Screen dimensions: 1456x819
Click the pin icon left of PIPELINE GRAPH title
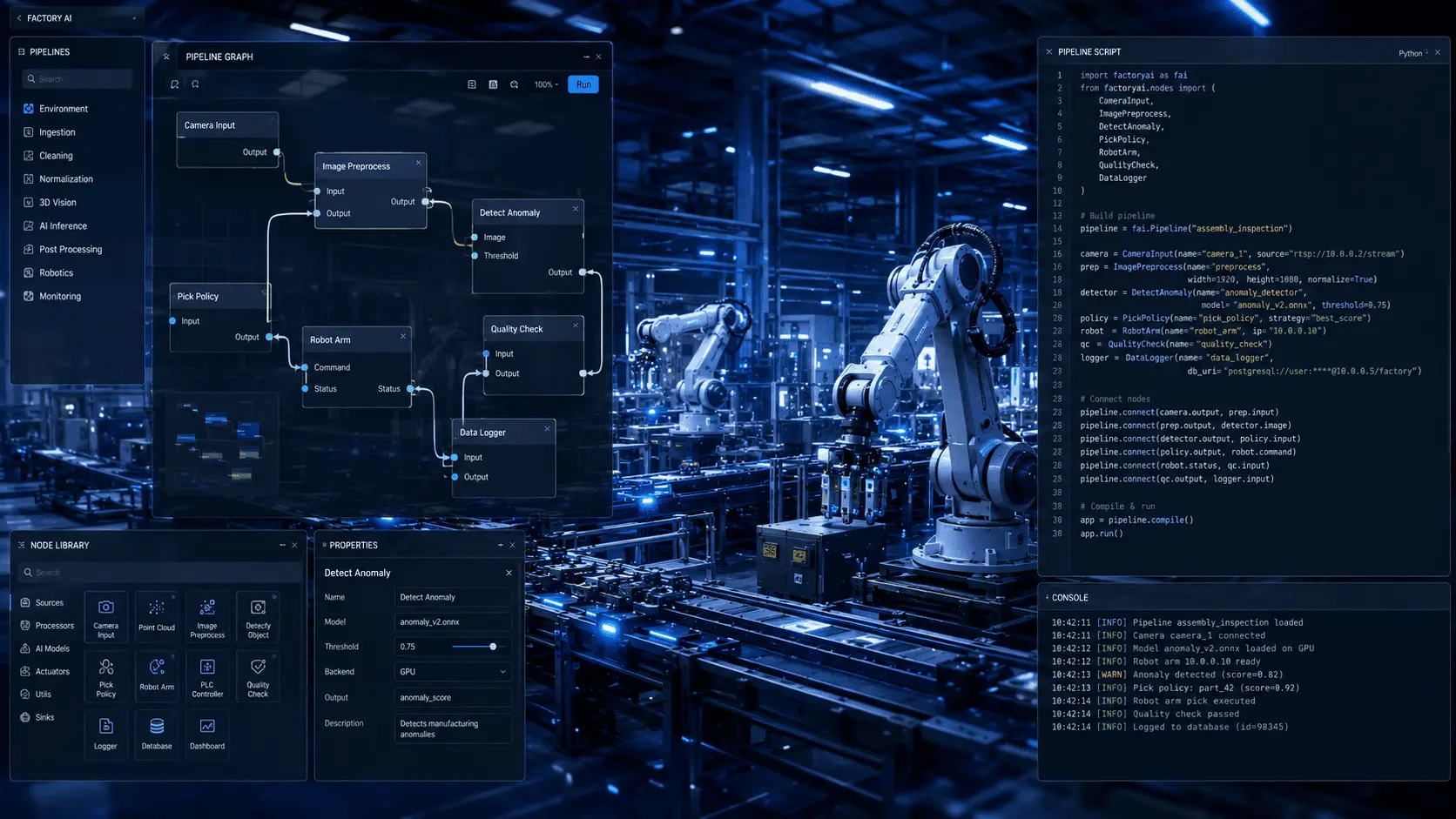[166, 57]
